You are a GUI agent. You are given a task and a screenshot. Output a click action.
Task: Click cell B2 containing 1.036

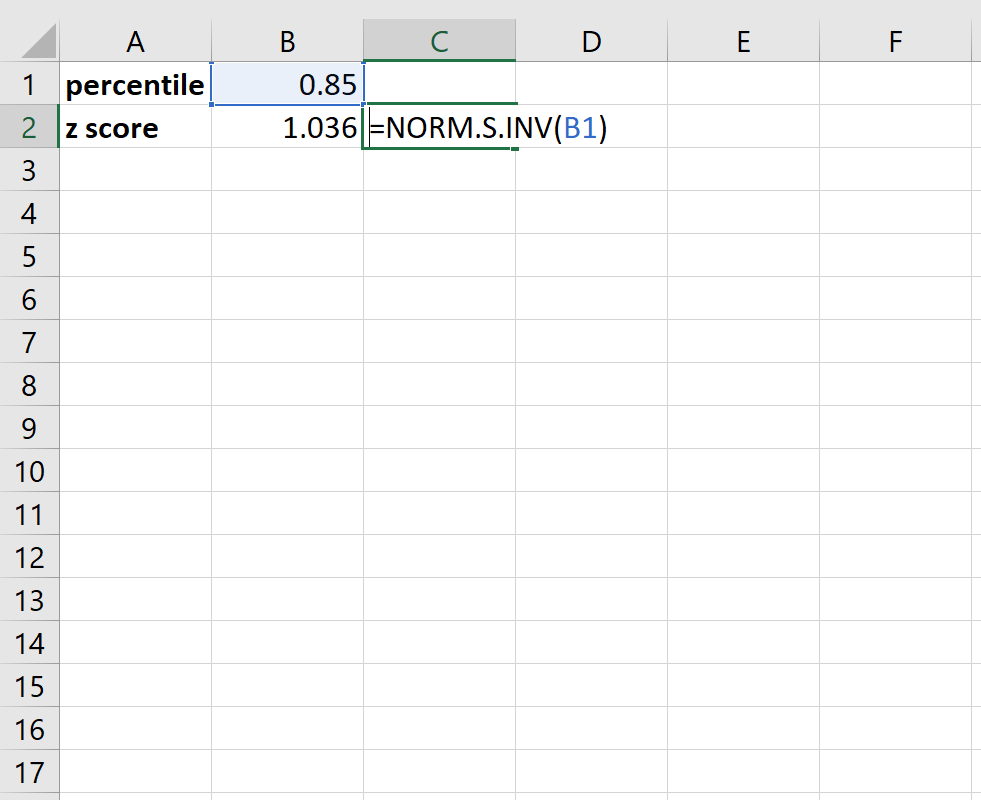click(287, 128)
